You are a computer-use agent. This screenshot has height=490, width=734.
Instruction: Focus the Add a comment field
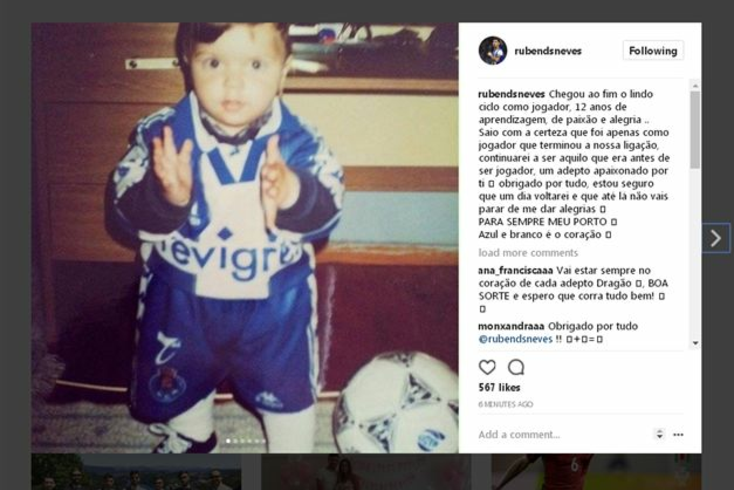[562, 435]
